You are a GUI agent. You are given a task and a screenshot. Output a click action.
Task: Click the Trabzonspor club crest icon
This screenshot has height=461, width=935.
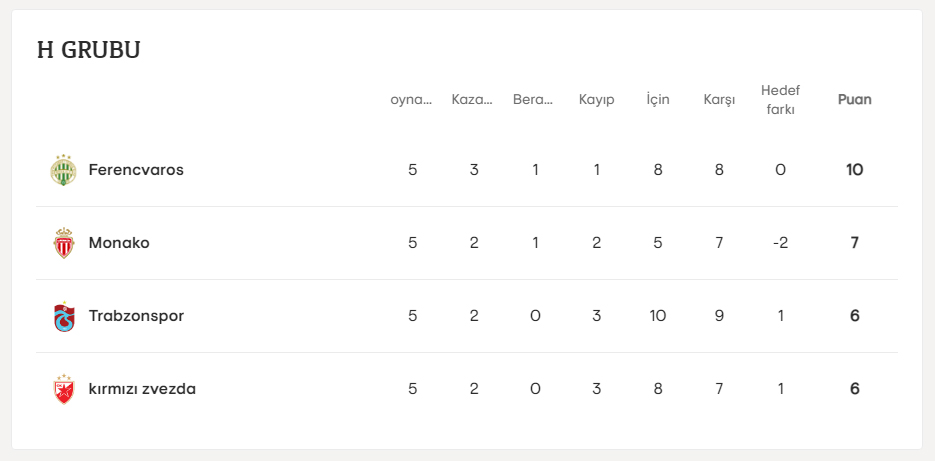tap(64, 316)
